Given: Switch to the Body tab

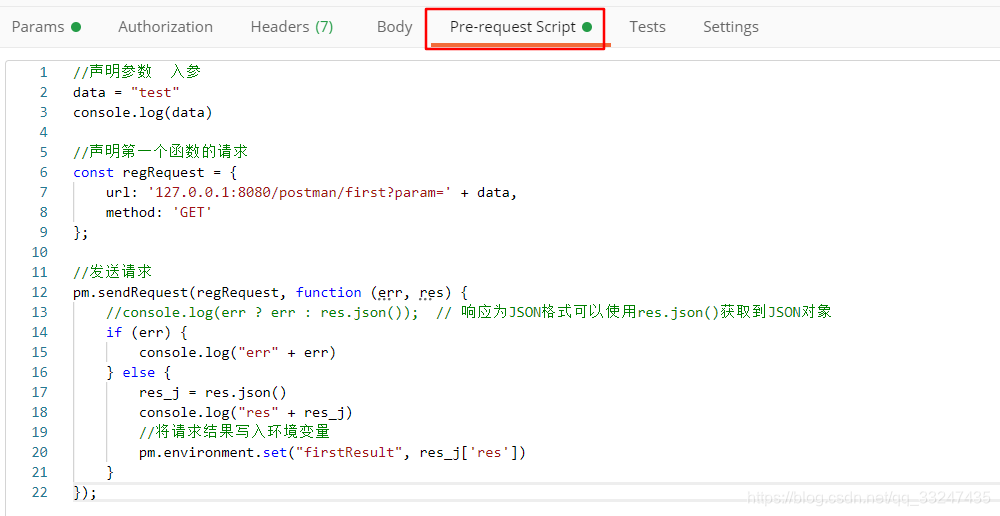Looking at the screenshot, I should tap(394, 27).
